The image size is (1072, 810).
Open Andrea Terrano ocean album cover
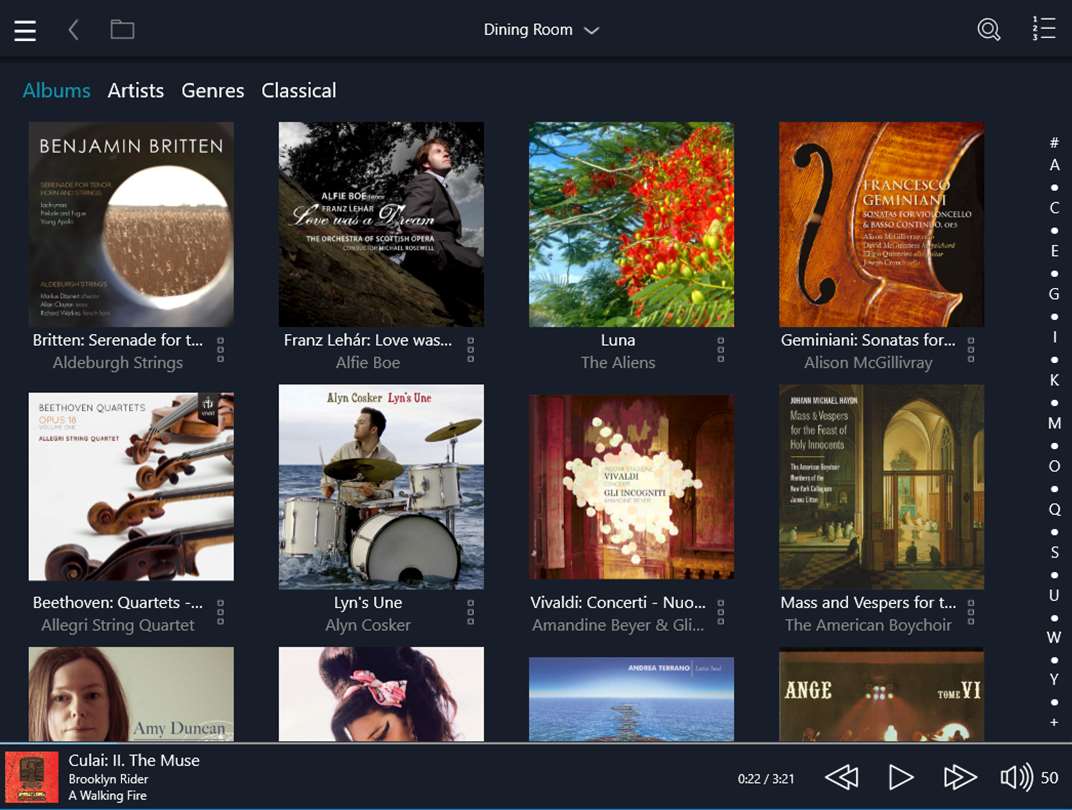click(x=632, y=699)
